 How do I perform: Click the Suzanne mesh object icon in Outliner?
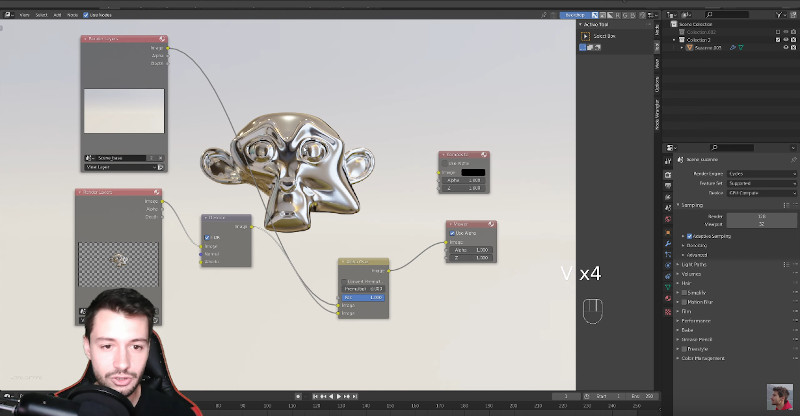click(x=689, y=47)
